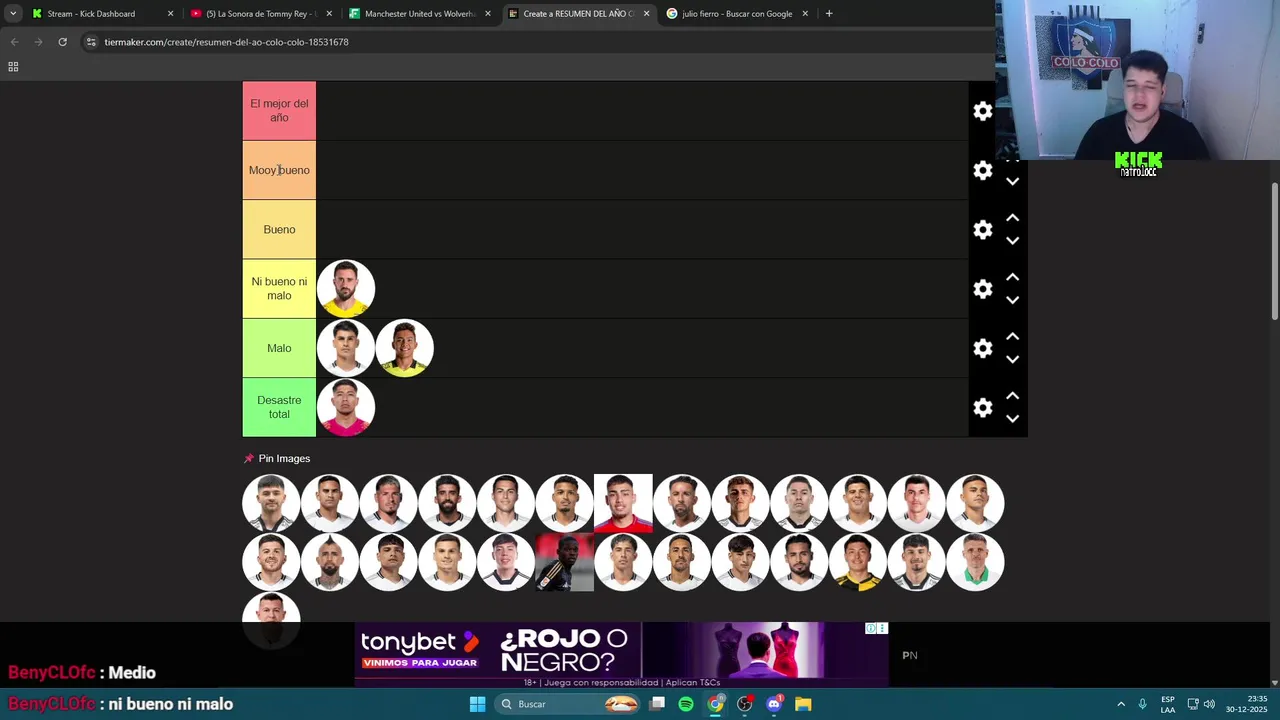
Task: Open the tab search dropdown arrow
Action: pos(13,14)
